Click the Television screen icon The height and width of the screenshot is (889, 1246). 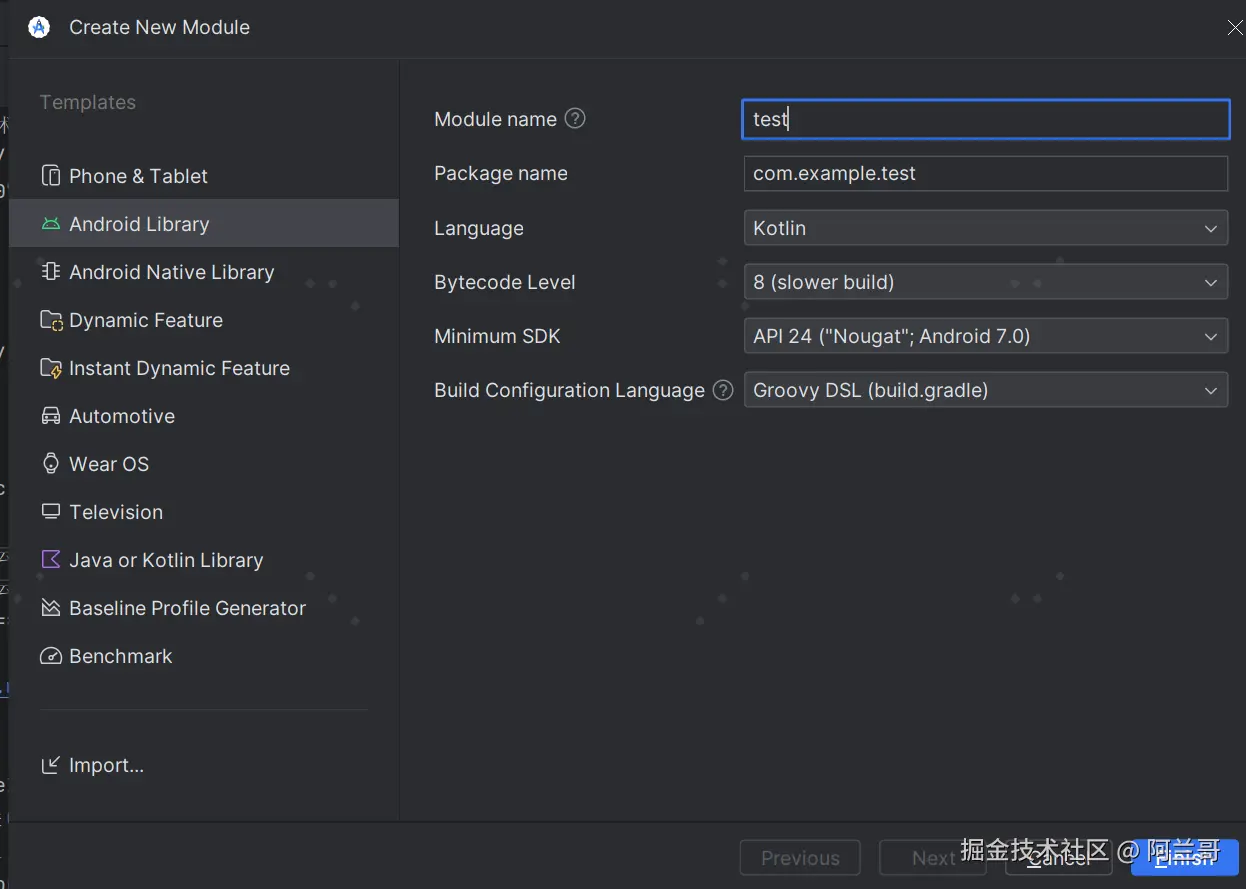point(50,512)
